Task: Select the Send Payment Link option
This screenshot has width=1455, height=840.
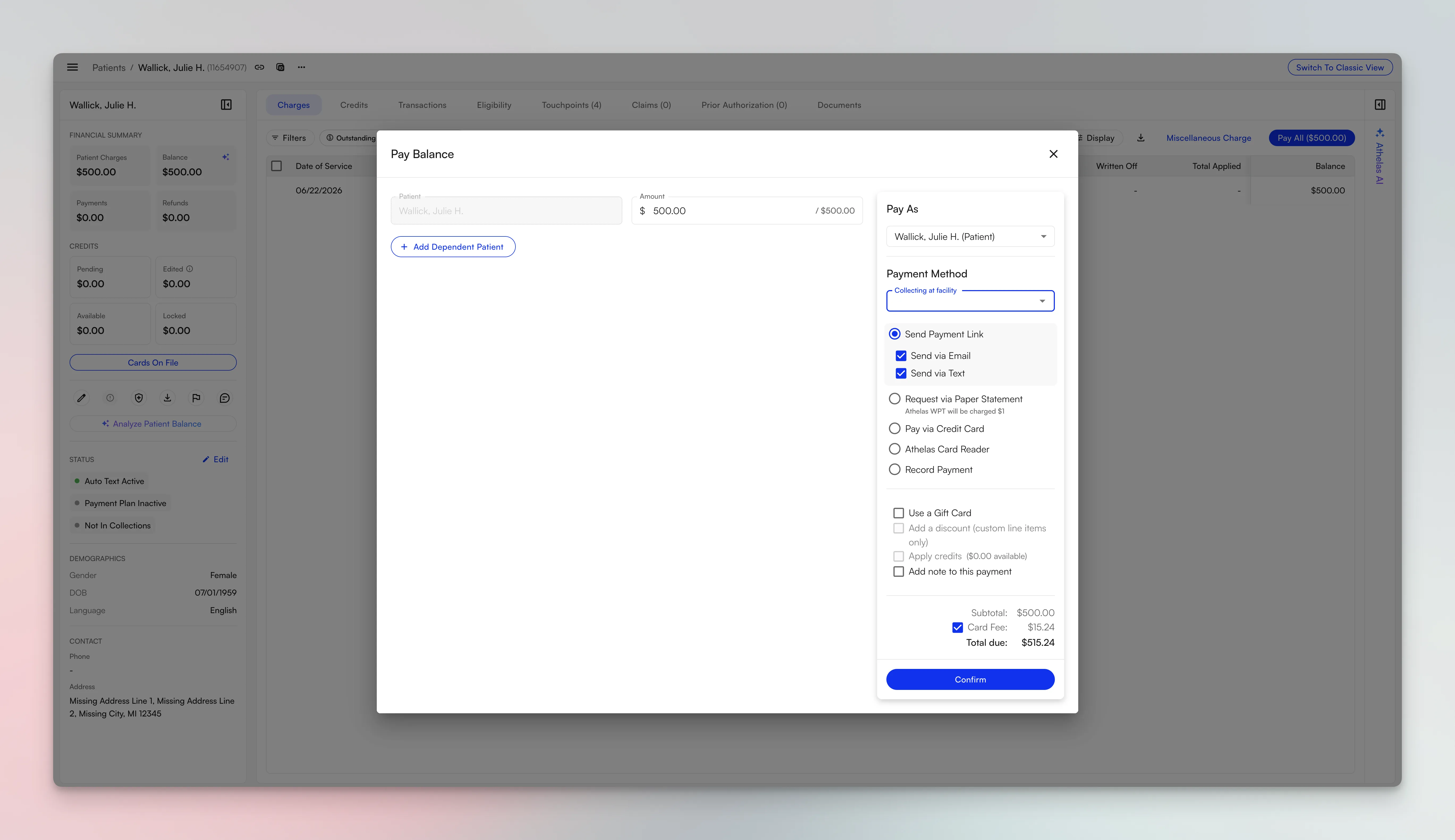Action: pyautogui.click(x=895, y=334)
